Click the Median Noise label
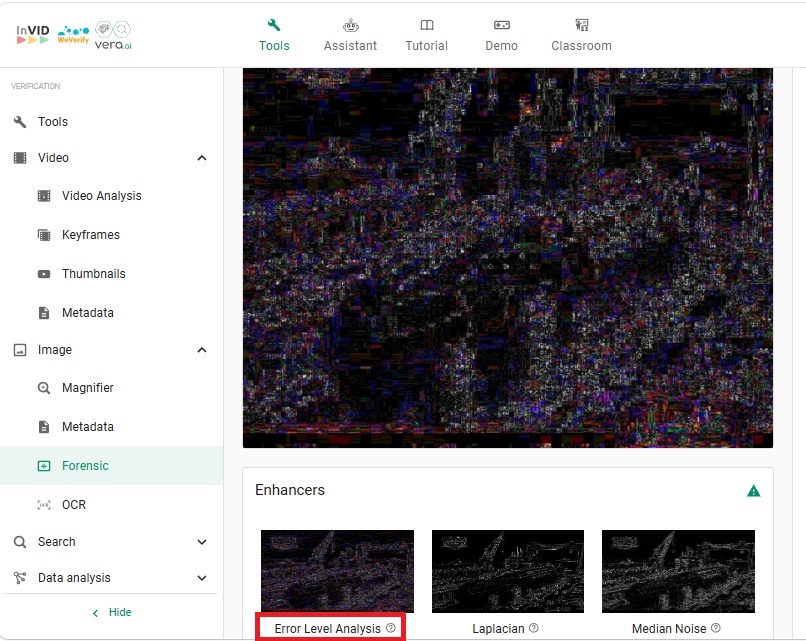 (669, 629)
